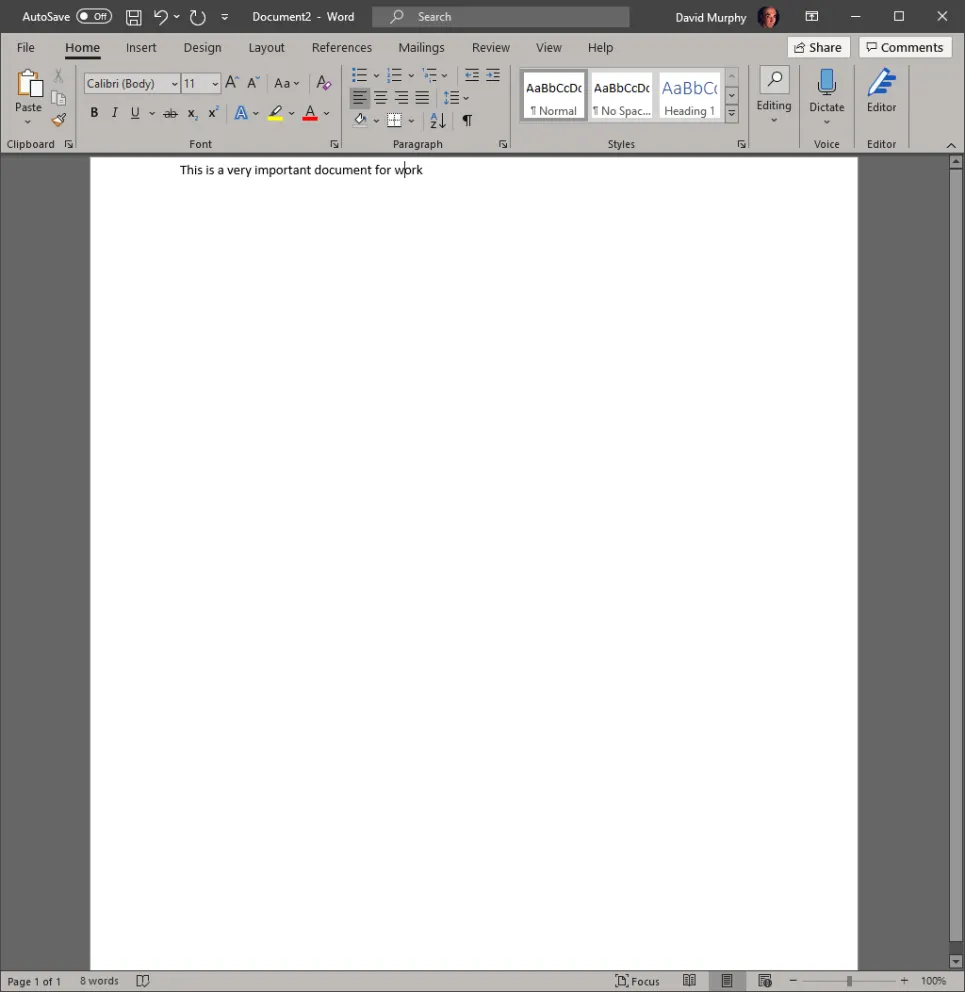The height and width of the screenshot is (992, 965).
Task: Decrease paragraph indent
Action: tap(471, 75)
